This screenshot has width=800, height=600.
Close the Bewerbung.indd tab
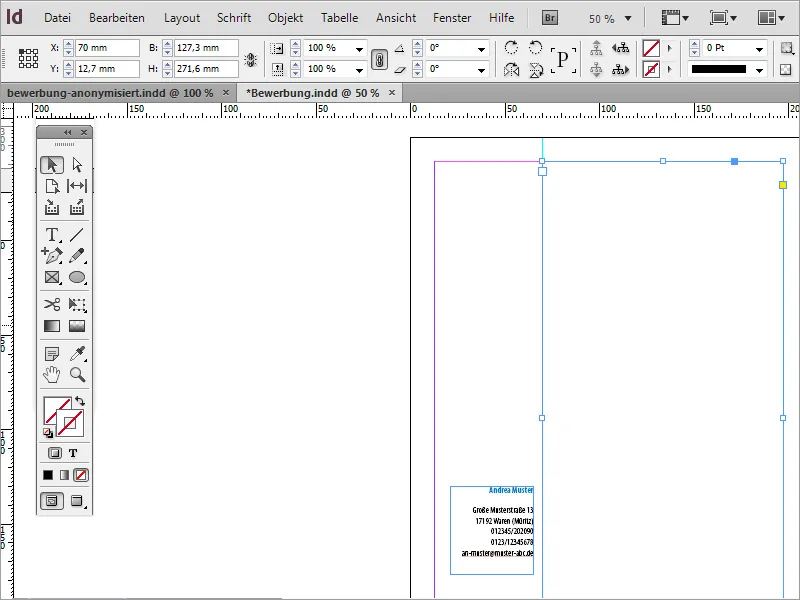(392, 92)
